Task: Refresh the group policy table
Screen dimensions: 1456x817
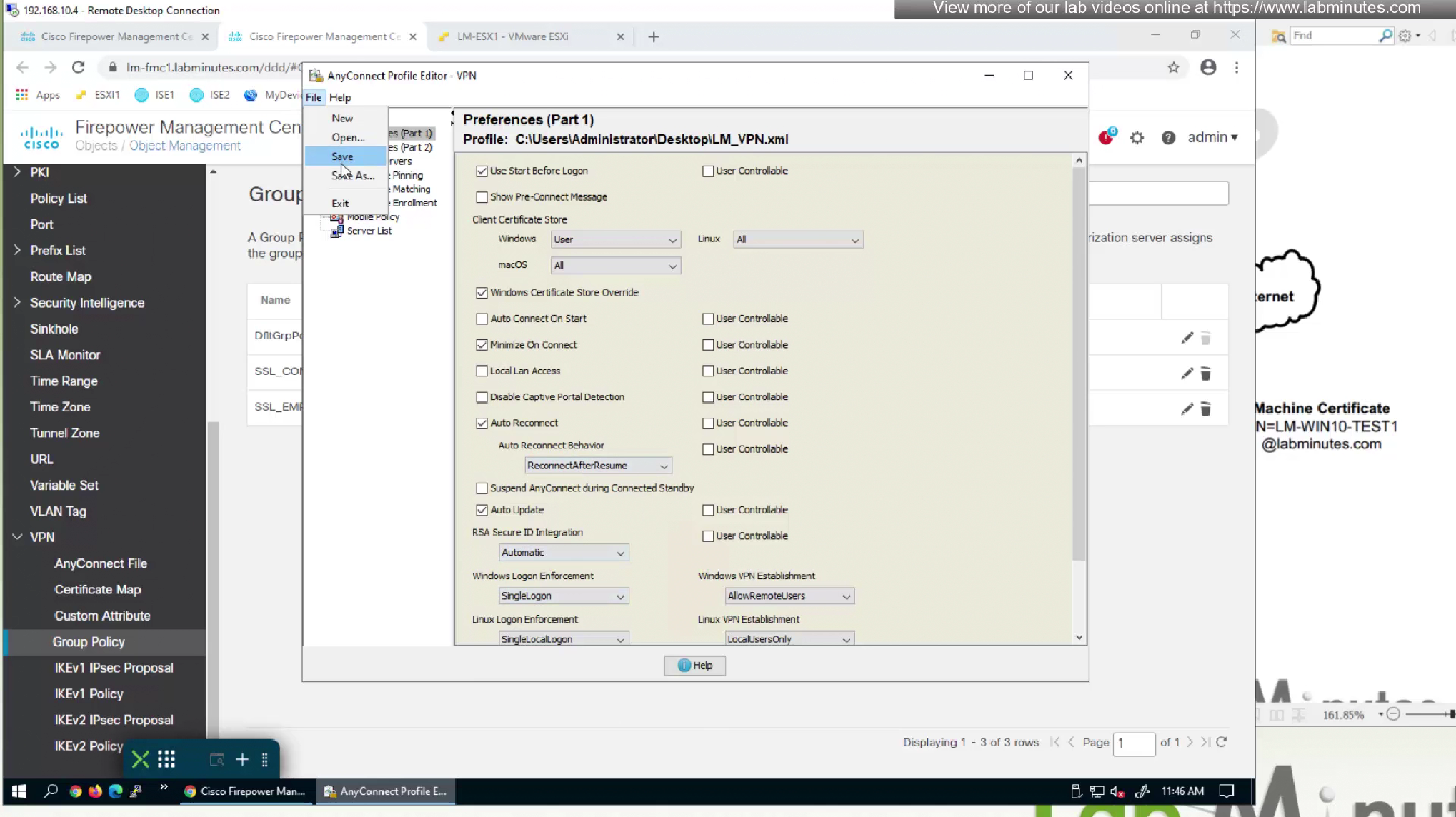Action: (1222, 742)
